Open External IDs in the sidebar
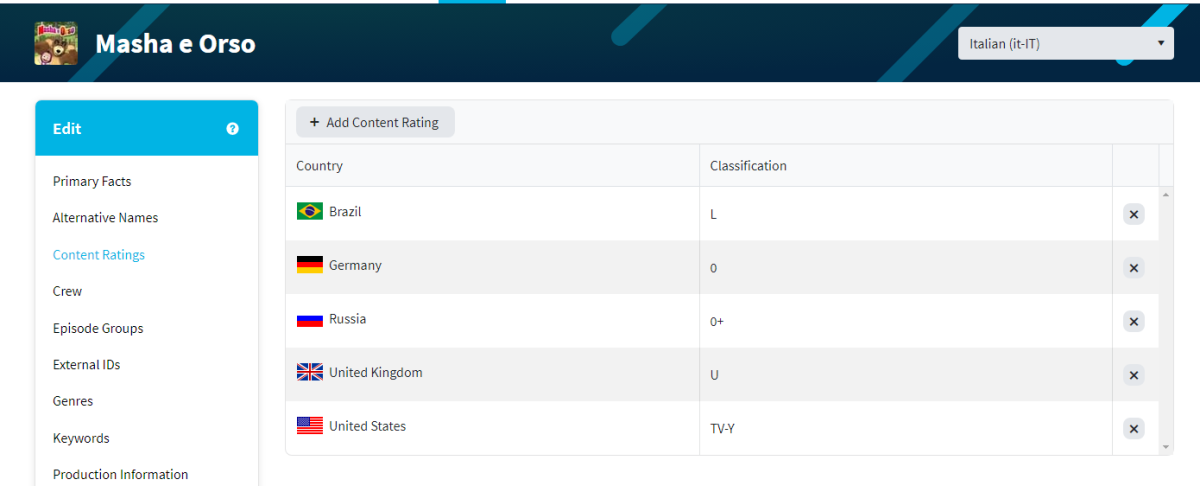 (86, 364)
